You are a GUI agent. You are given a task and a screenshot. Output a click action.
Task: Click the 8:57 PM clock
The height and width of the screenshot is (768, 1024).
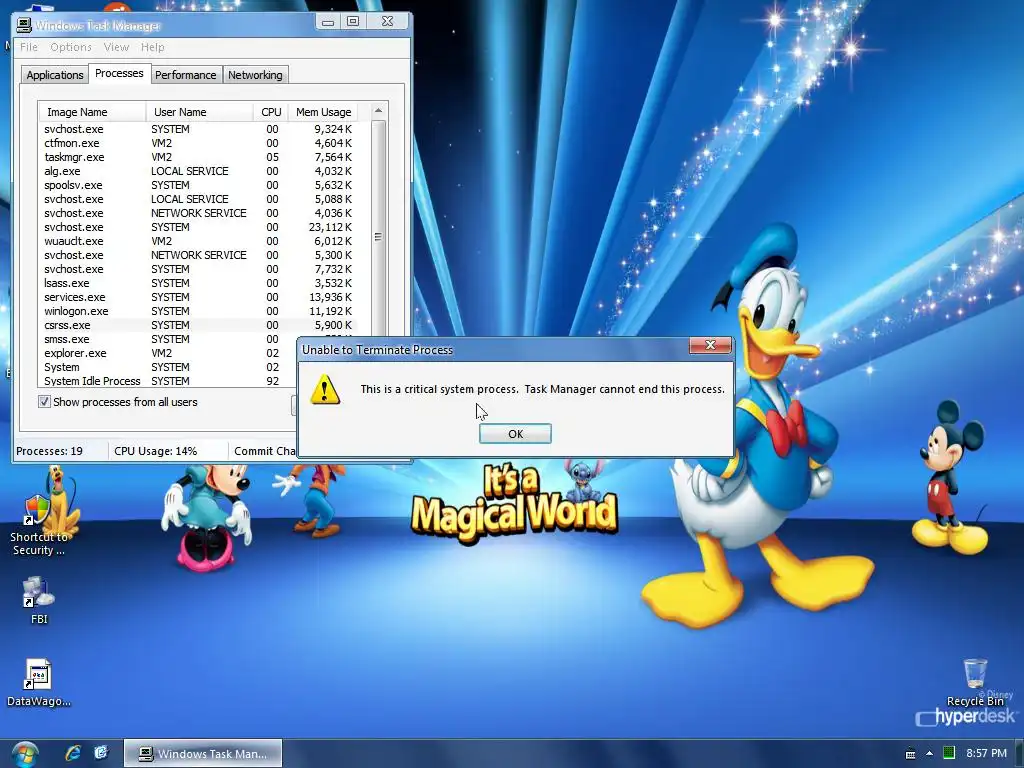pos(986,753)
